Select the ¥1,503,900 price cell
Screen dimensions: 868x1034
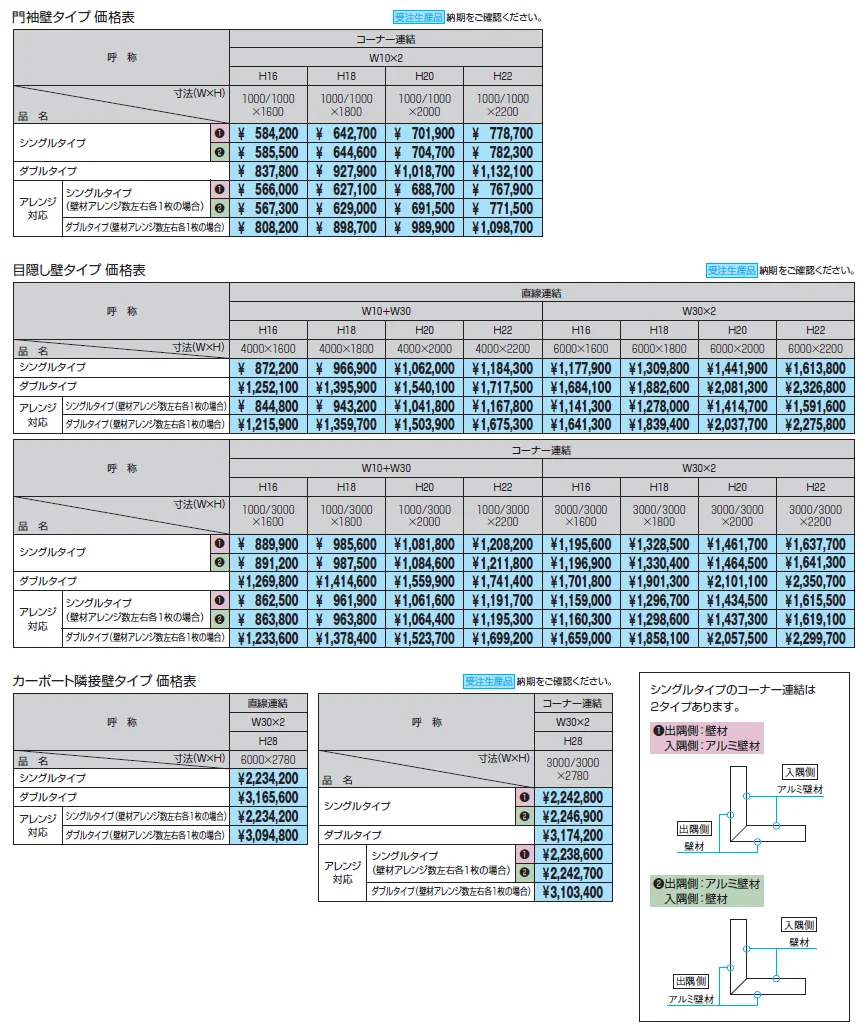tap(425, 425)
